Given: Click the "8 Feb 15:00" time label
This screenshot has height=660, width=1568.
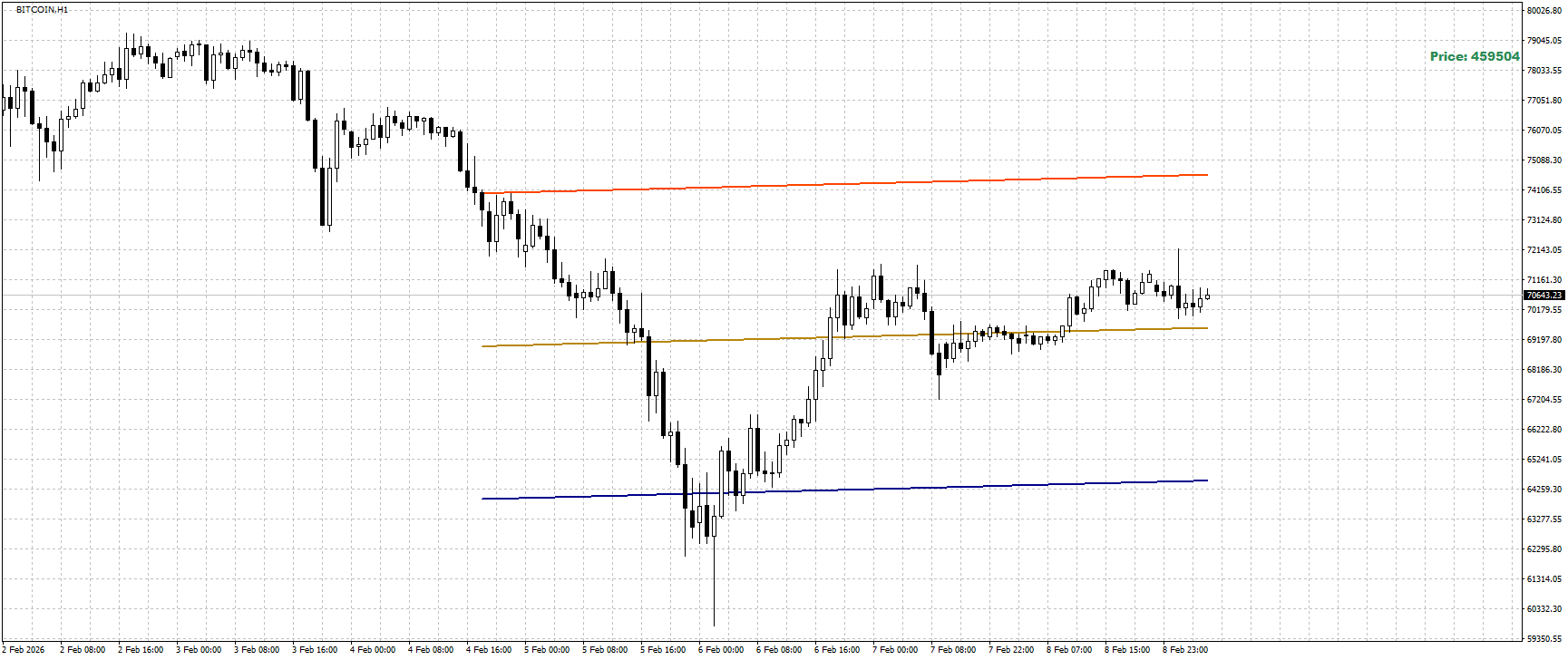Looking at the screenshot, I should [x=1127, y=650].
